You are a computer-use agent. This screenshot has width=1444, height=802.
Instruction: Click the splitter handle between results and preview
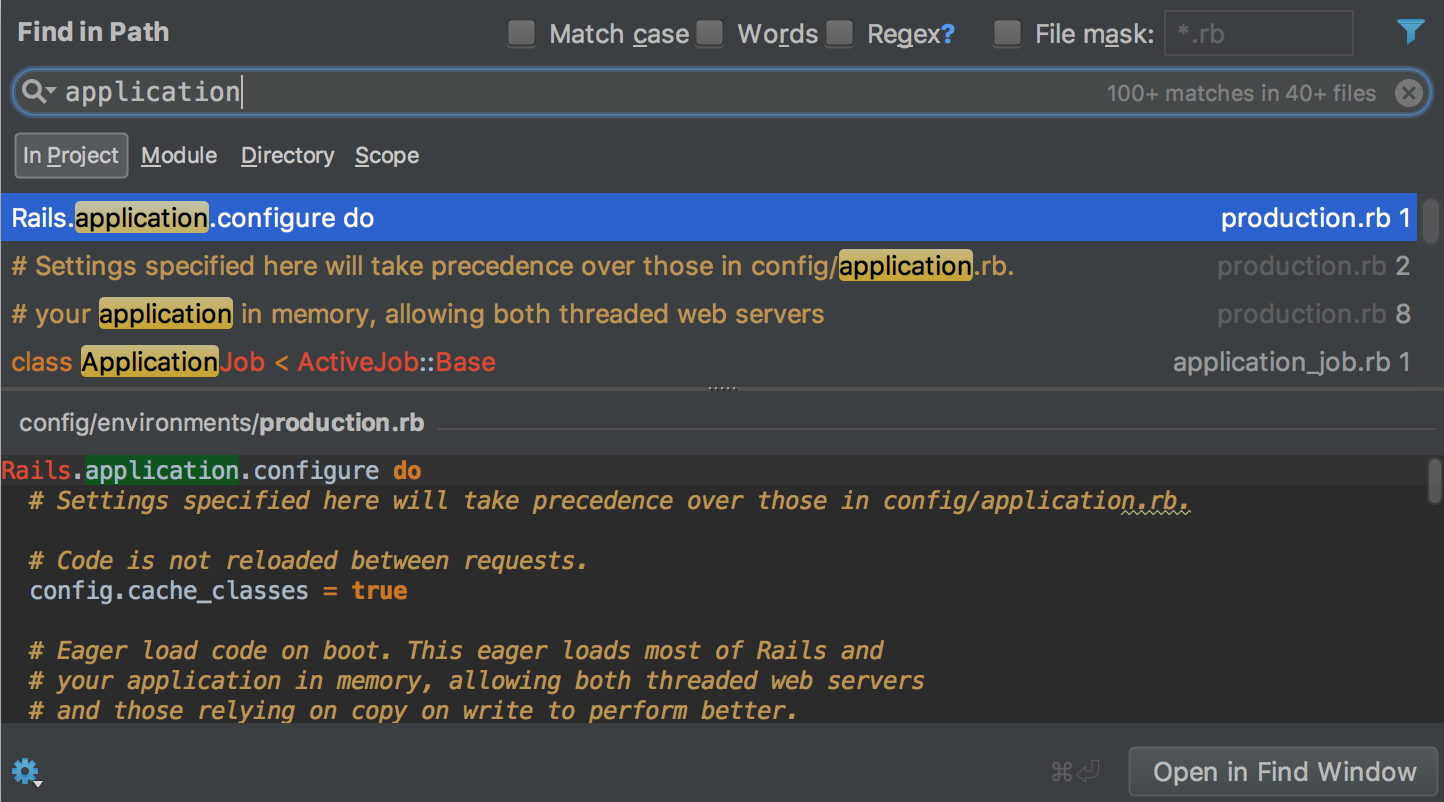click(721, 388)
